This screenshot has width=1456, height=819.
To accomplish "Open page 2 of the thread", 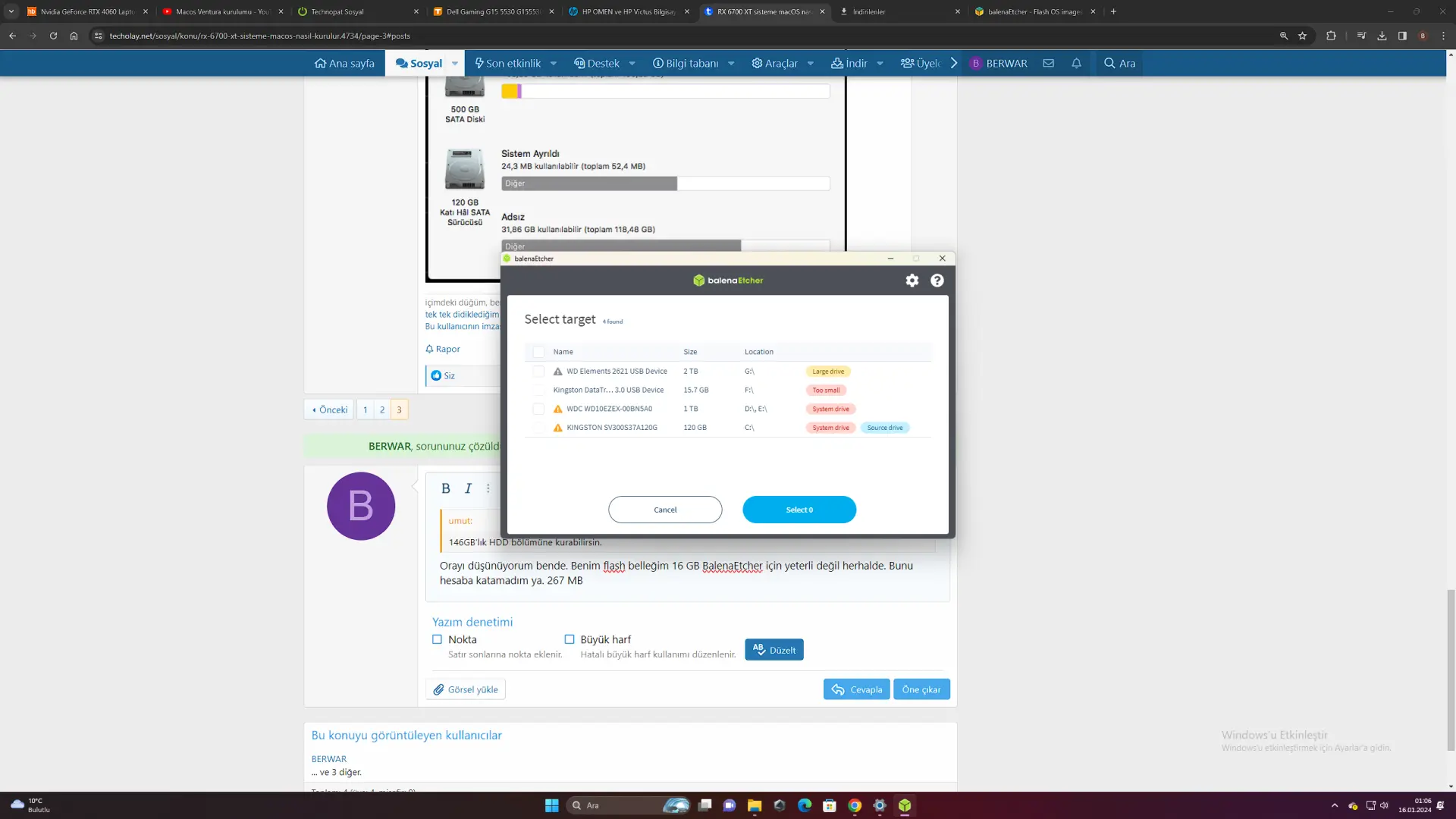I will tap(382, 409).
